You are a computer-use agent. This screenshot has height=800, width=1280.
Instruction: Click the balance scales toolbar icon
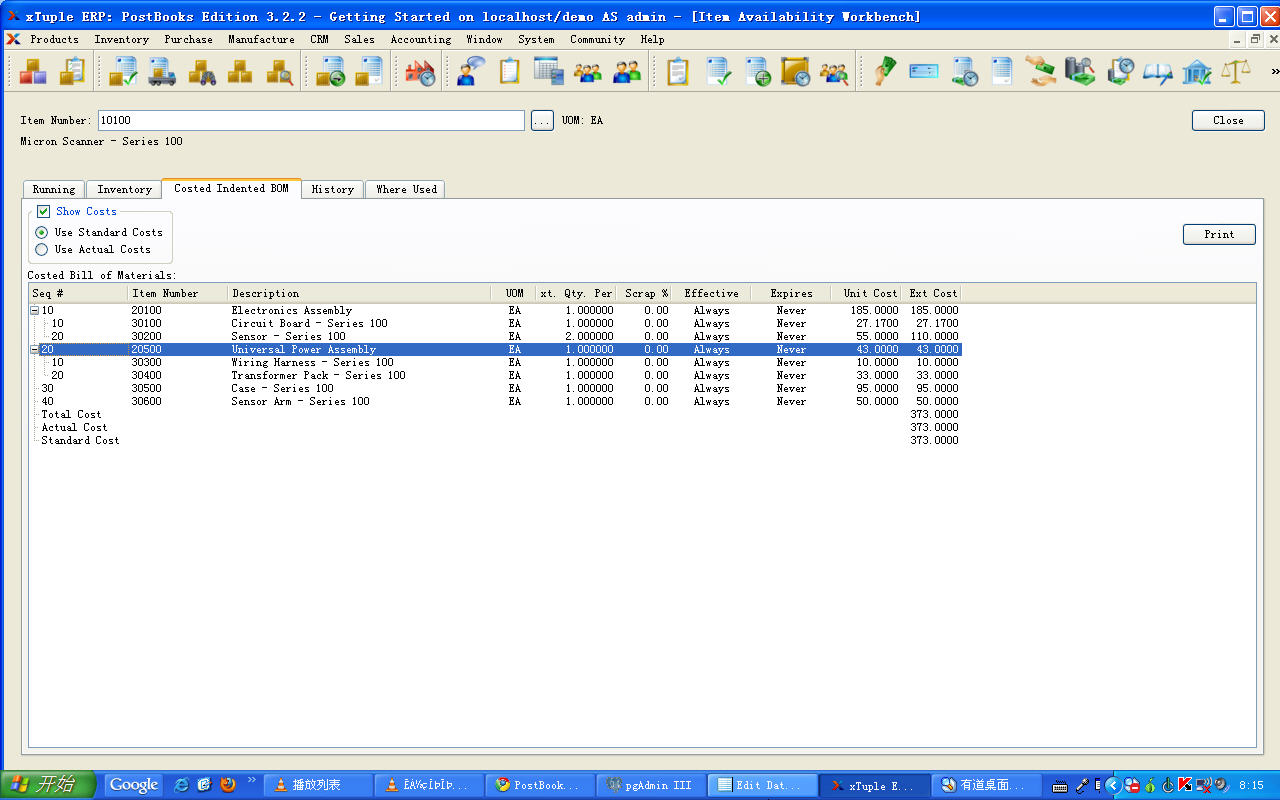click(1236, 72)
